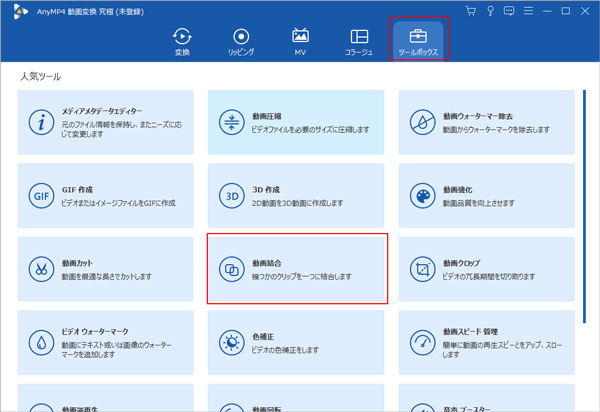This screenshot has width=600, height=412.
Task: Click the 動画強化 palette icon
Action: (422, 196)
